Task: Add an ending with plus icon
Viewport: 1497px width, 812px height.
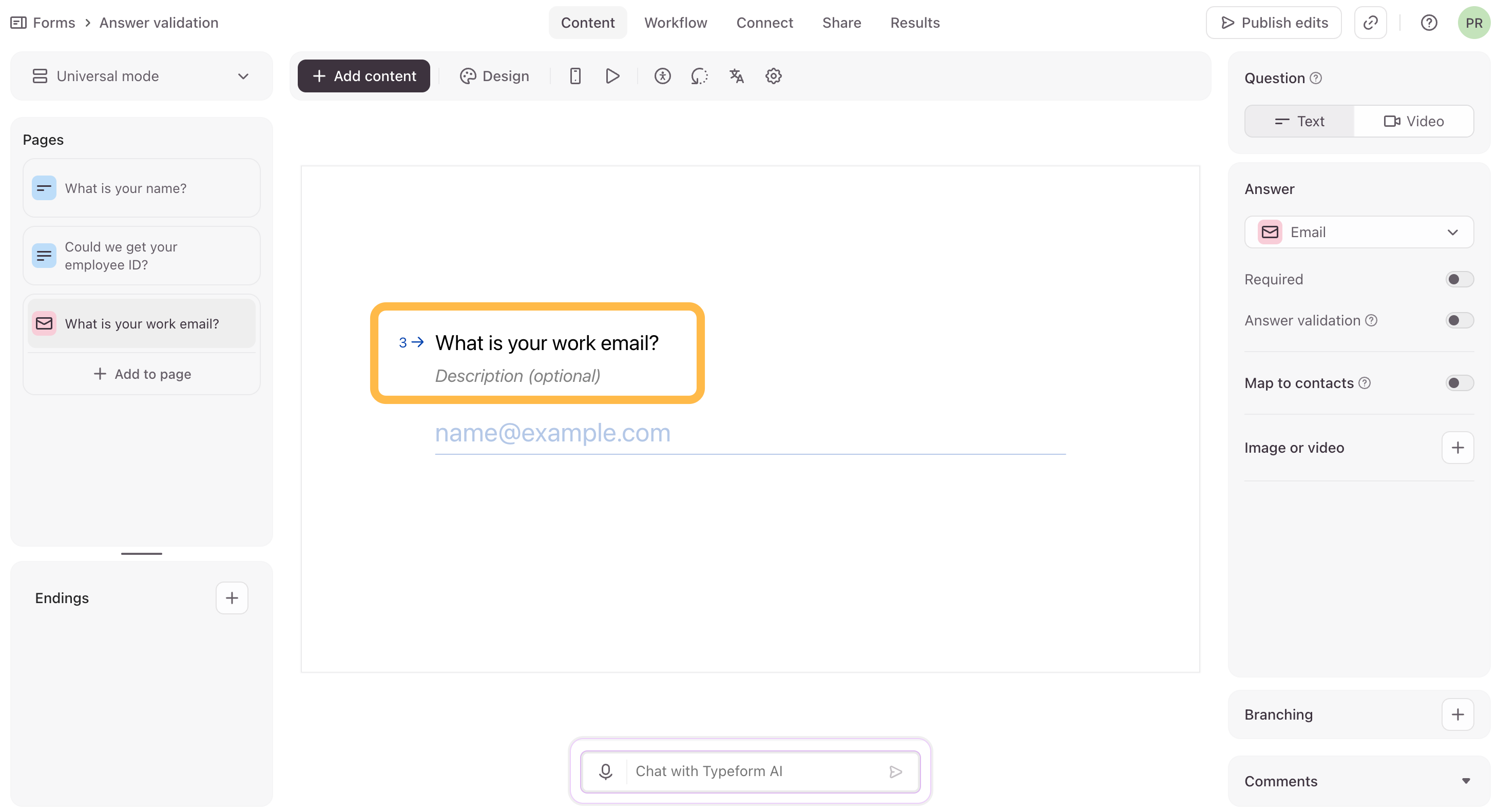Action: click(232, 597)
